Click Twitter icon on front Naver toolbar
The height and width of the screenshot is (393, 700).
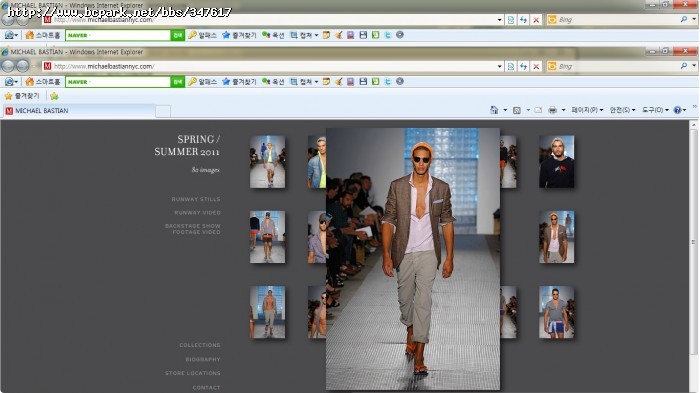pyautogui.click(x=388, y=82)
